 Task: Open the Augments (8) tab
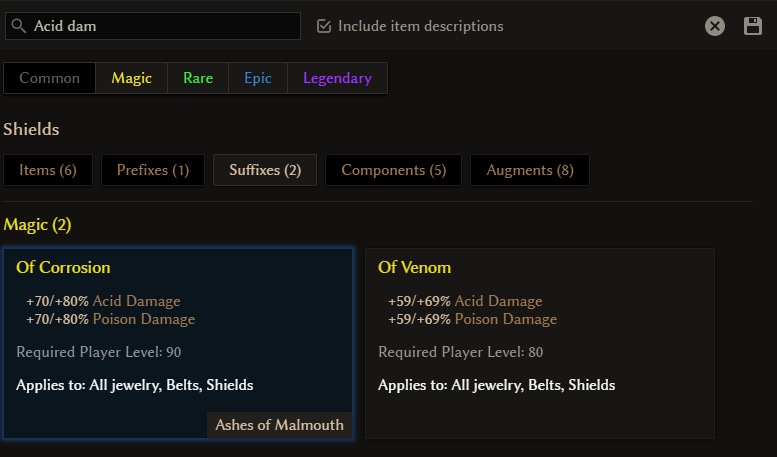coord(530,170)
